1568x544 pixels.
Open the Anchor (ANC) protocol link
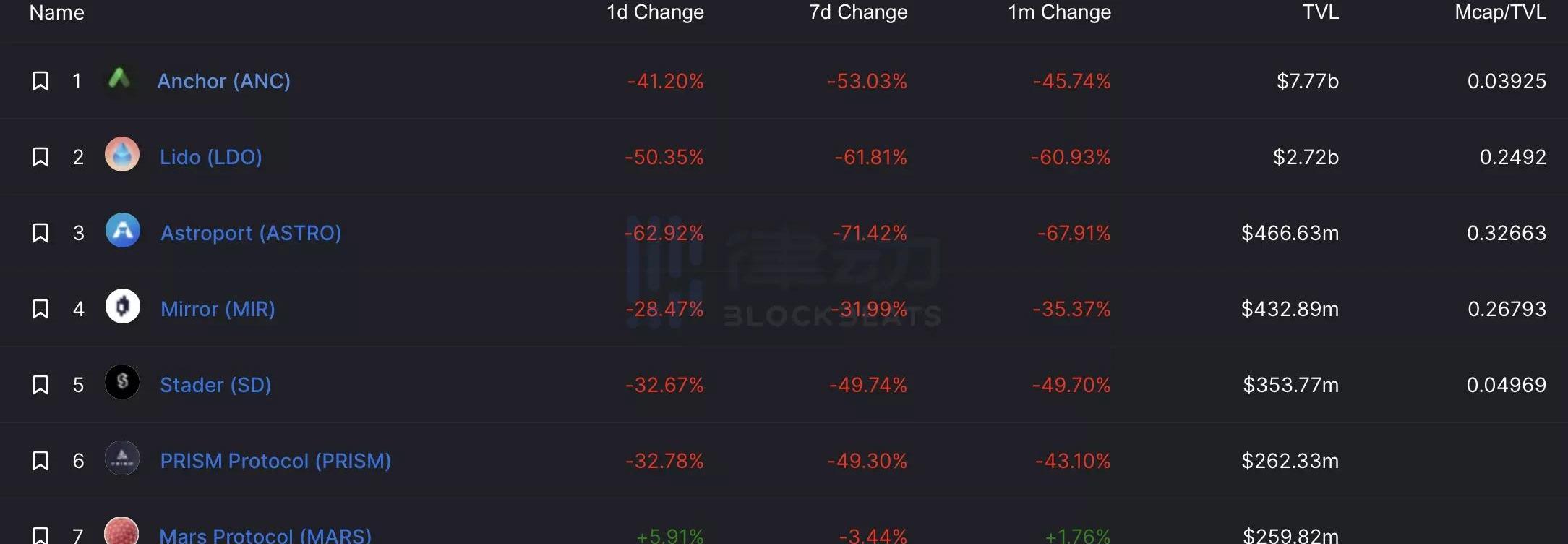coord(224,81)
